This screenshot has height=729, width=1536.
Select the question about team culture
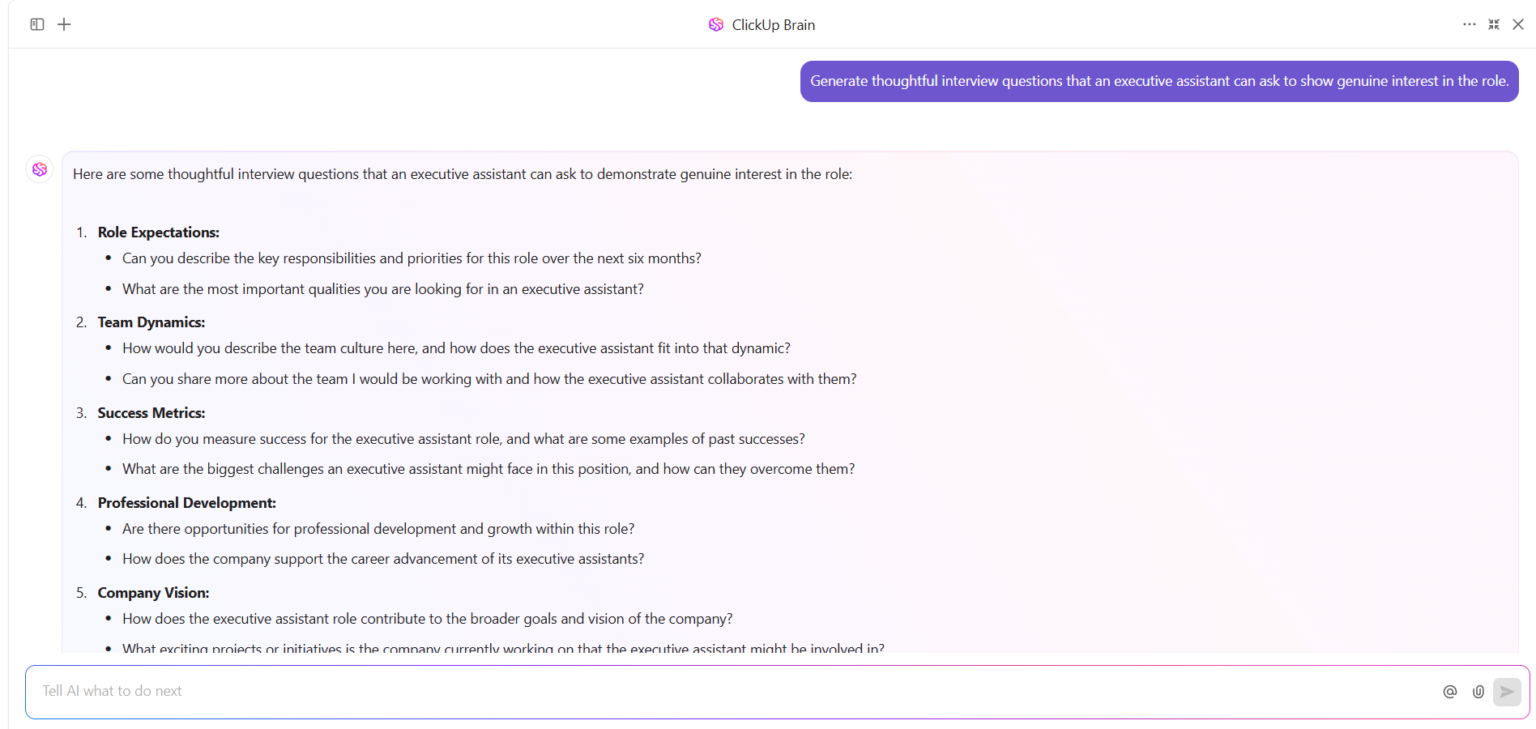point(455,348)
